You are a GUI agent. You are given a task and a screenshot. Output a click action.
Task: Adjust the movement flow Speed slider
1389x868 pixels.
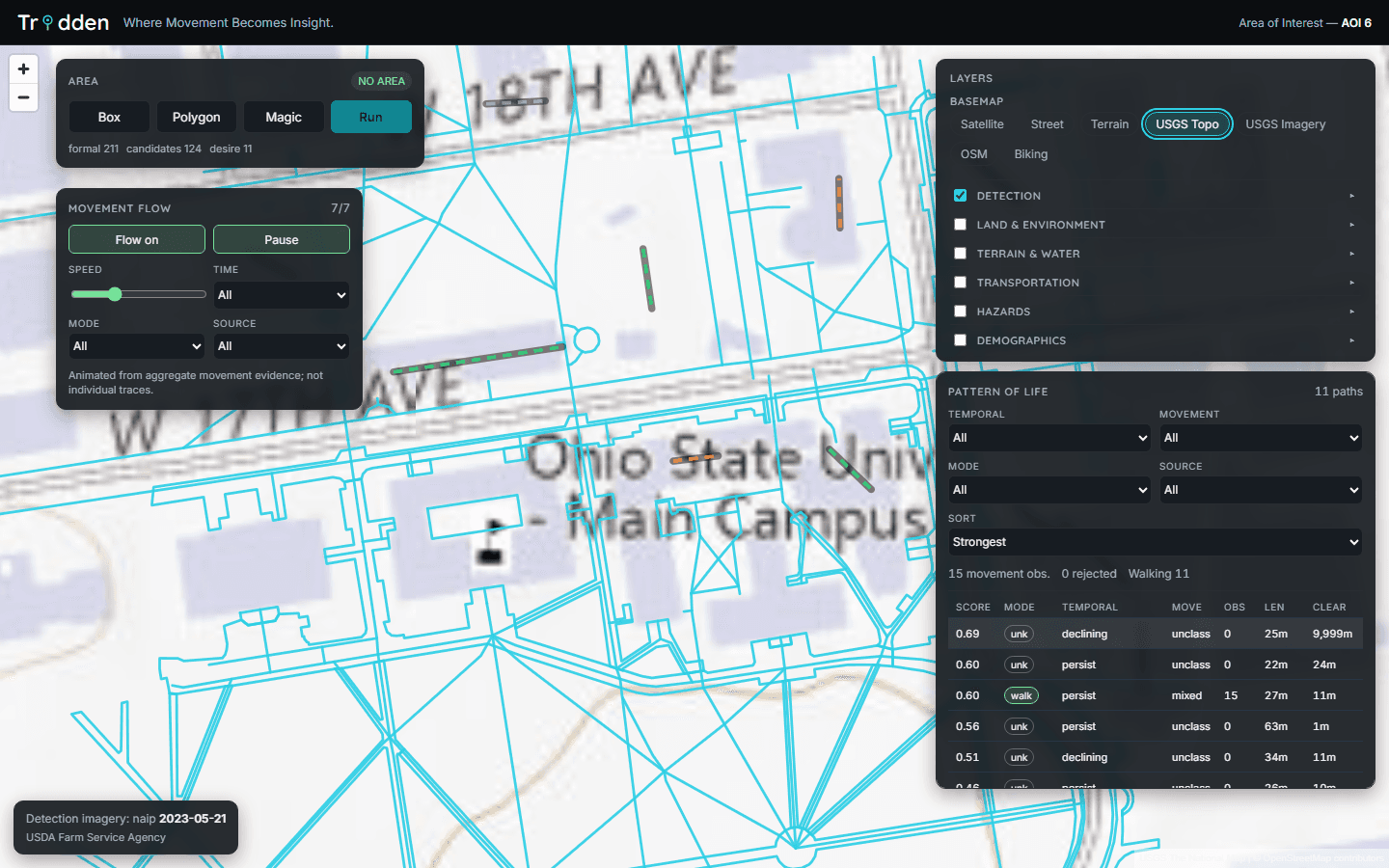(x=138, y=294)
